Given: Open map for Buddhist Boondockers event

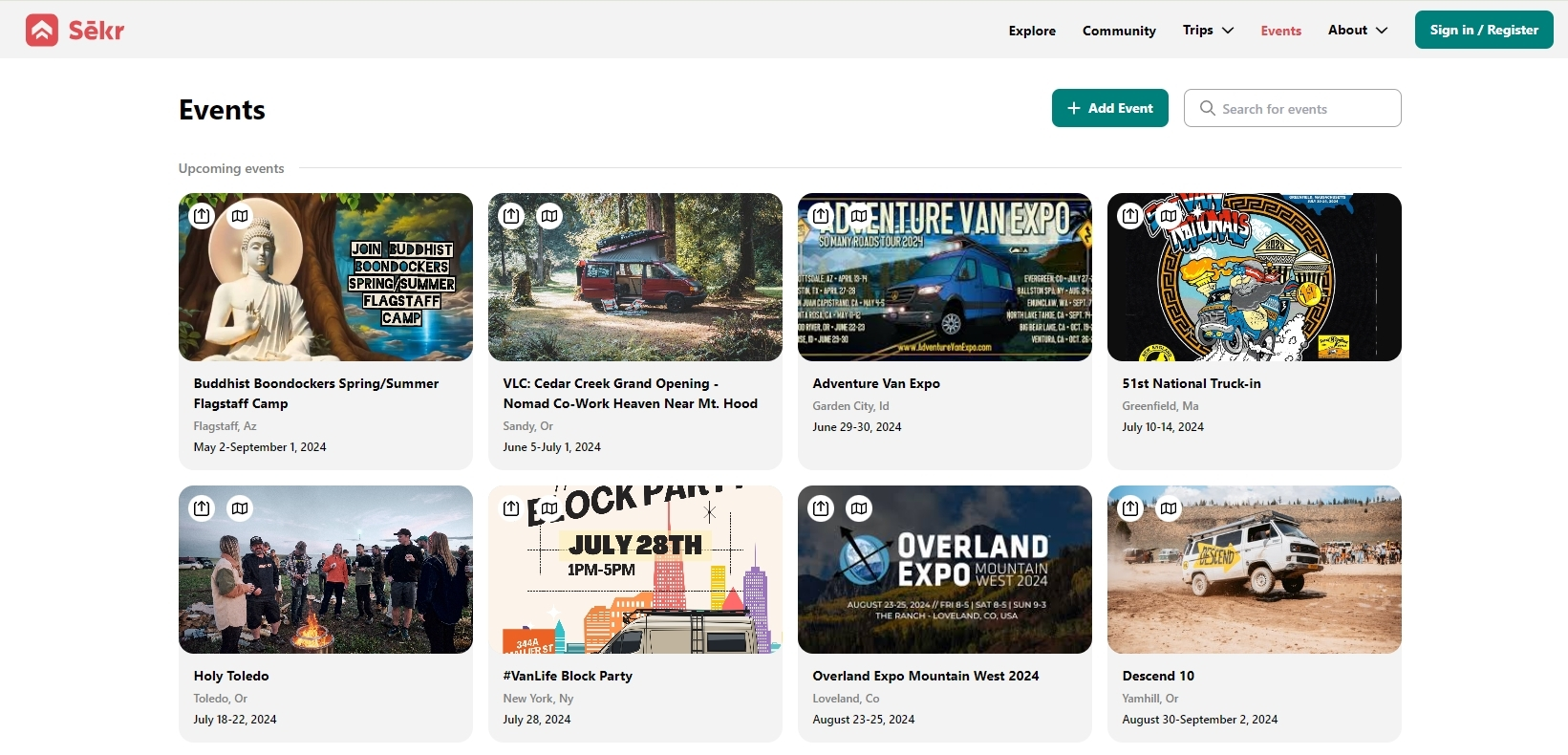Looking at the screenshot, I should coord(240,216).
